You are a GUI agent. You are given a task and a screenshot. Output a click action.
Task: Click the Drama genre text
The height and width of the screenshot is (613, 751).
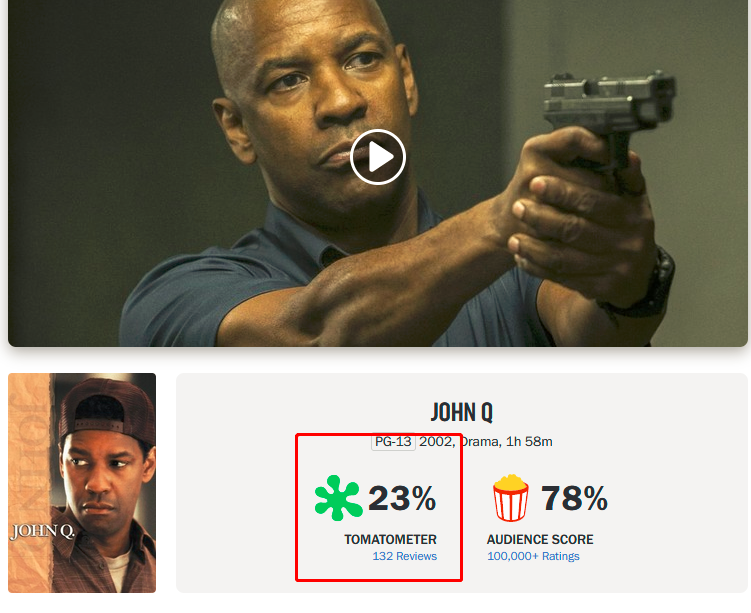coord(478,442)
